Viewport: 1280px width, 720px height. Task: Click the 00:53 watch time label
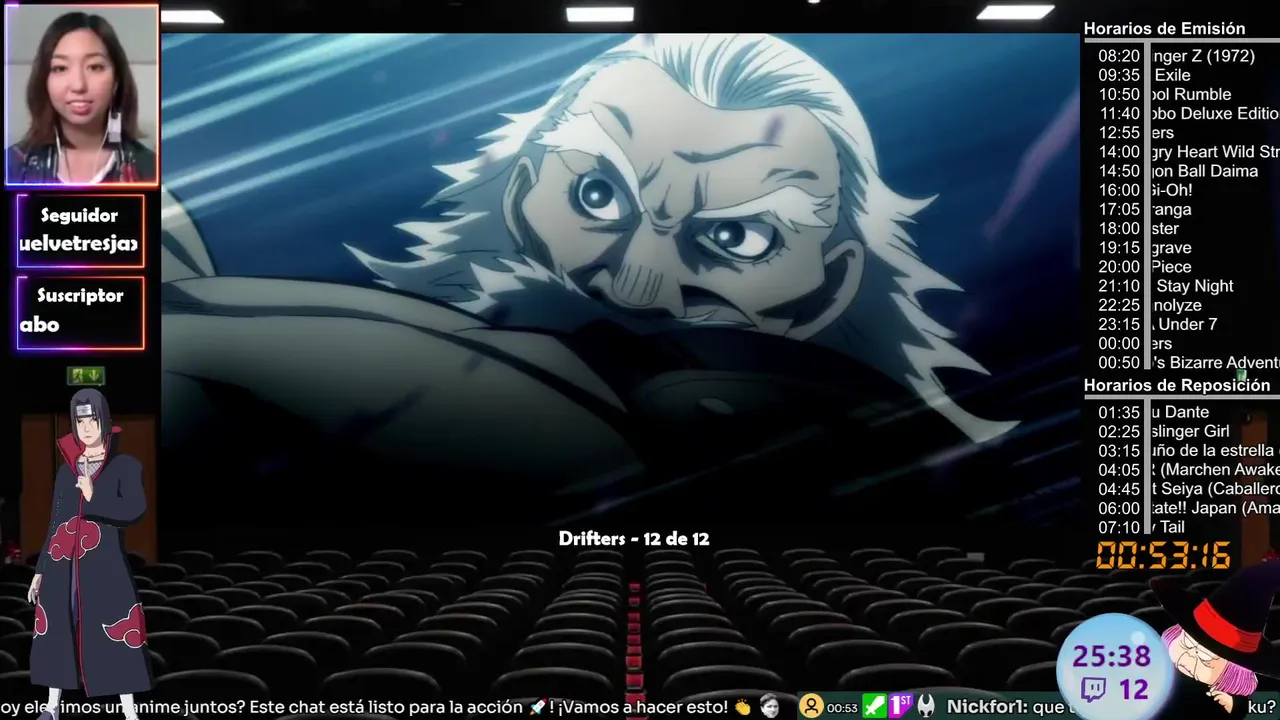[842, 708]
